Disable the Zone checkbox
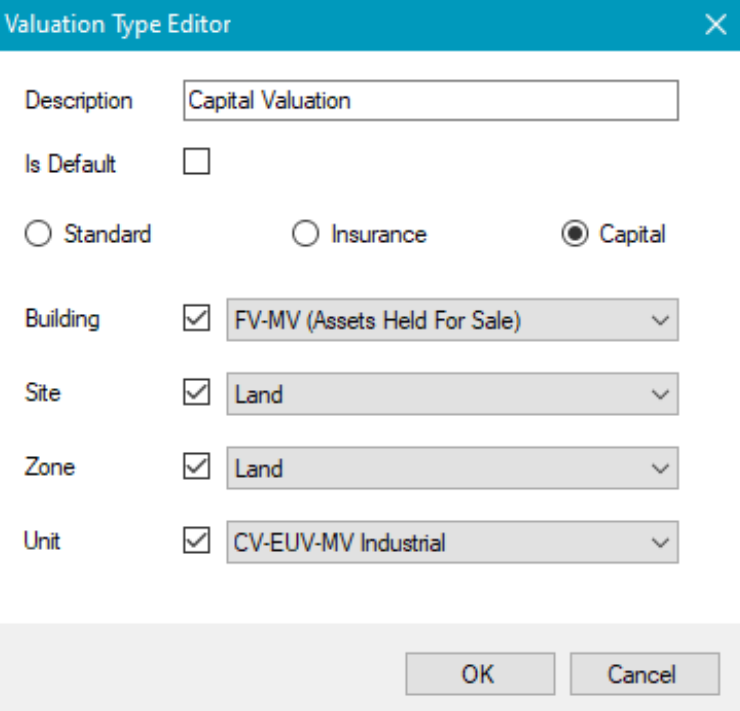 198,468
